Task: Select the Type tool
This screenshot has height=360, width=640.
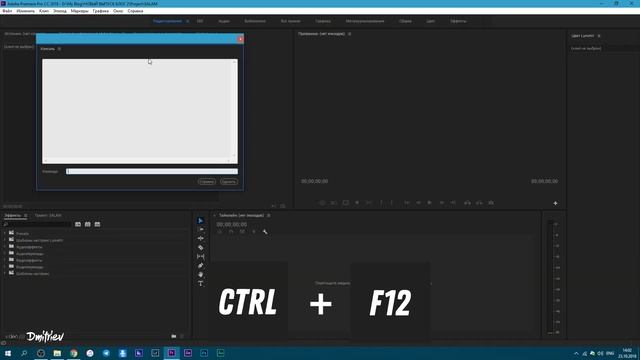Action: [x=200, y=283]
